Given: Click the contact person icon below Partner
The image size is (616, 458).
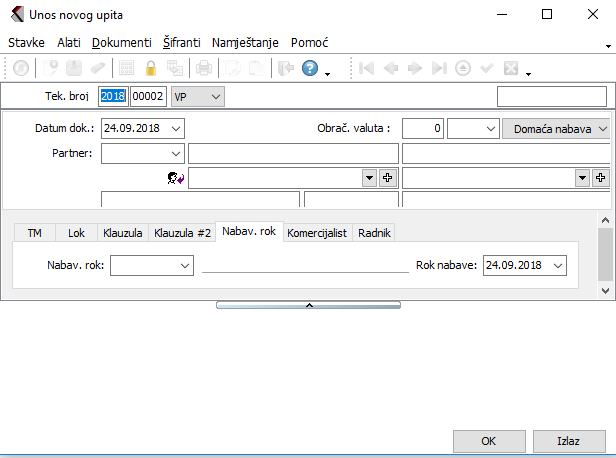Looking at the screenshot, I should point(175,178).
